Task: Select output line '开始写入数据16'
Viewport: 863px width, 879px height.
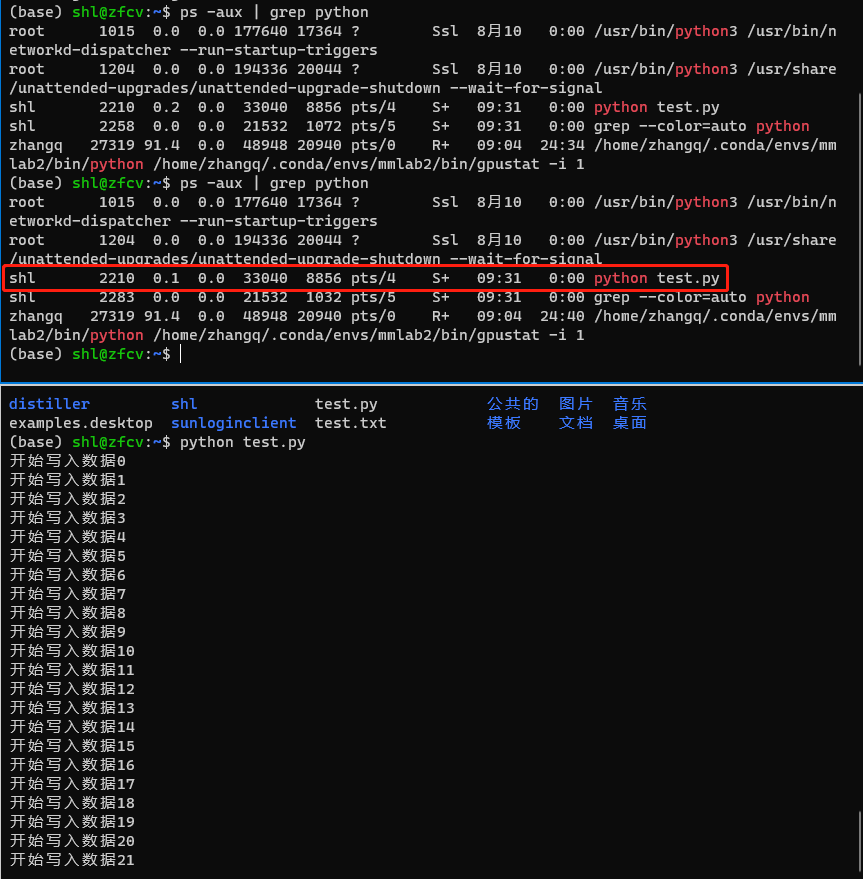Action: pos(72,765)
